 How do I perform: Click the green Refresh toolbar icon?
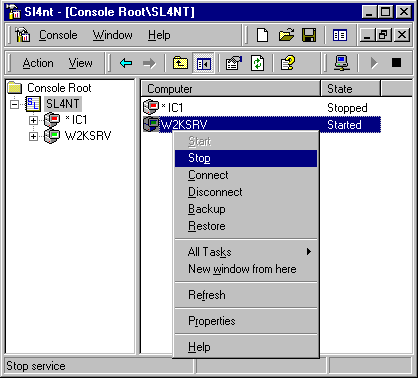tap(257, 63)
